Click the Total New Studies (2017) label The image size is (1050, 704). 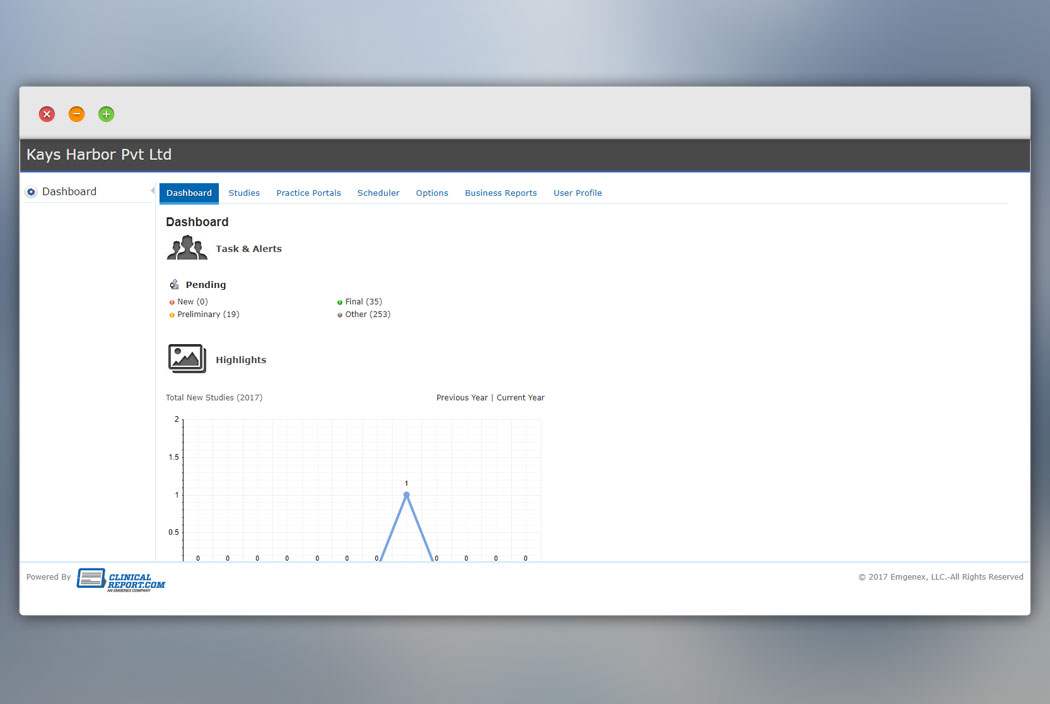[214, 397]
